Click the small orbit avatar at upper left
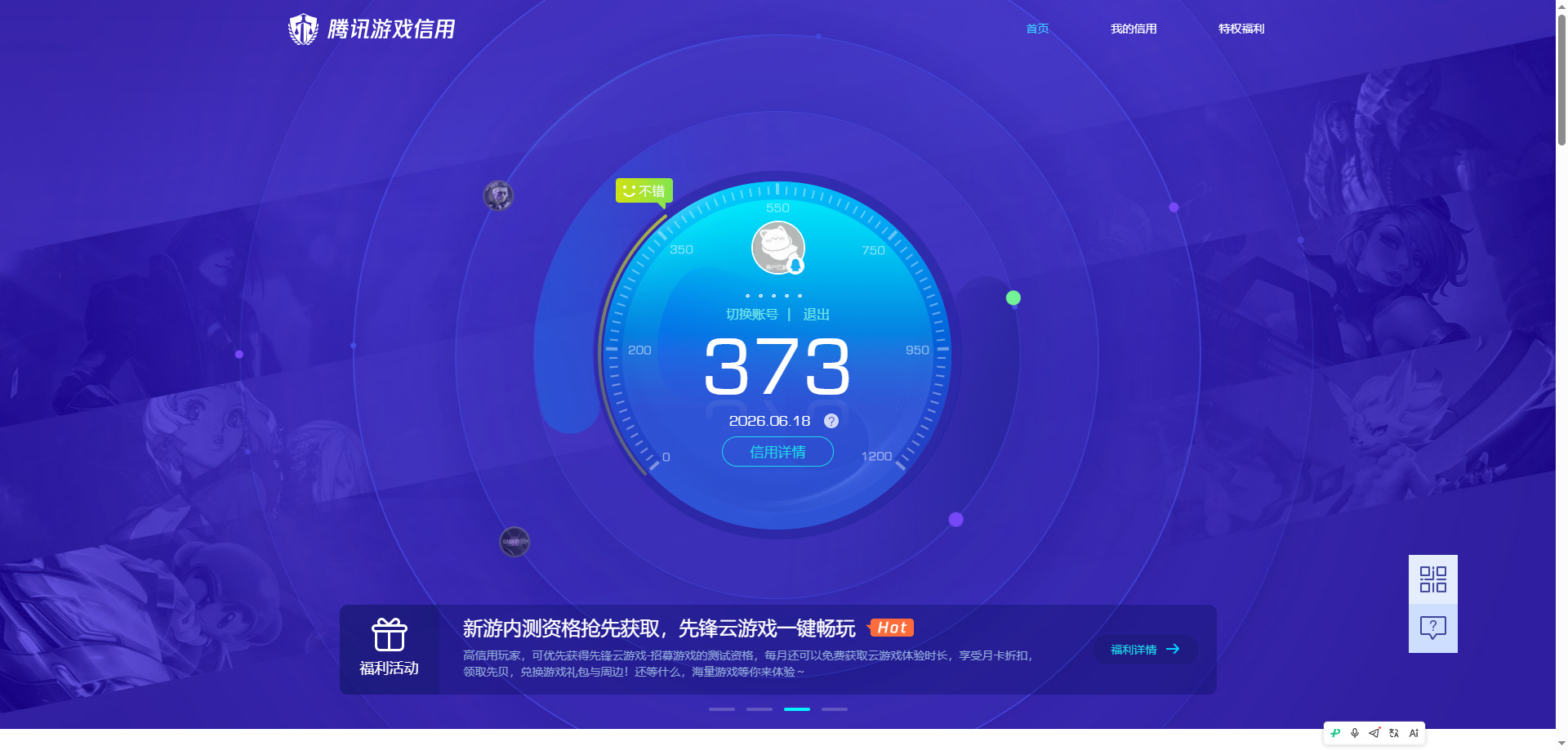The image size is (1568, 751). (x=498, y=195)
